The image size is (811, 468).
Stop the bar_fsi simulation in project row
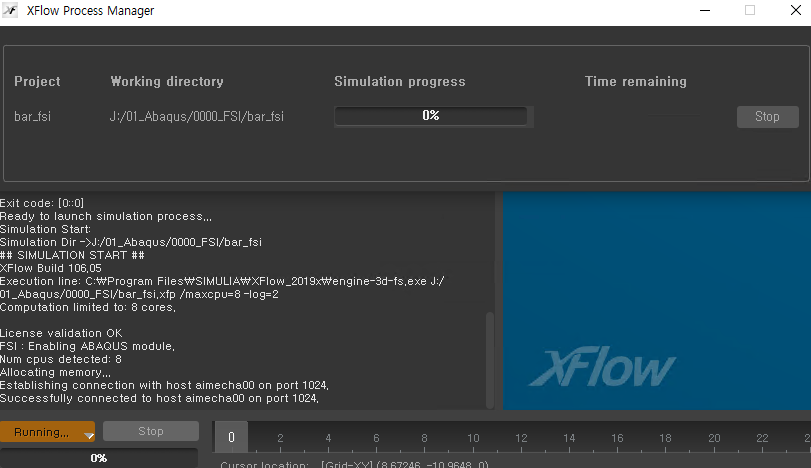coord(768,117)
